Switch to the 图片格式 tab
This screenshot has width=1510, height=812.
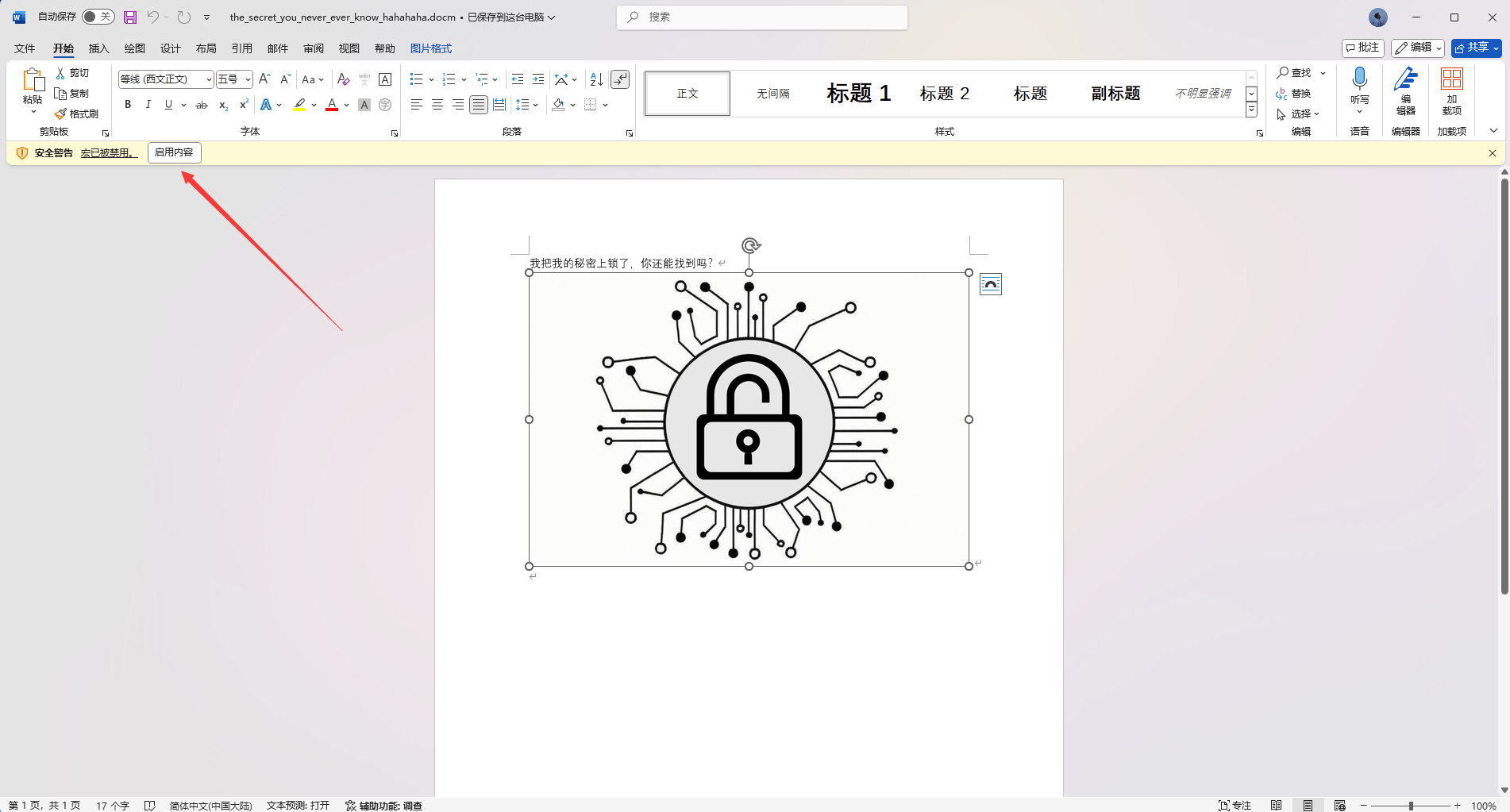pos(430,48)
